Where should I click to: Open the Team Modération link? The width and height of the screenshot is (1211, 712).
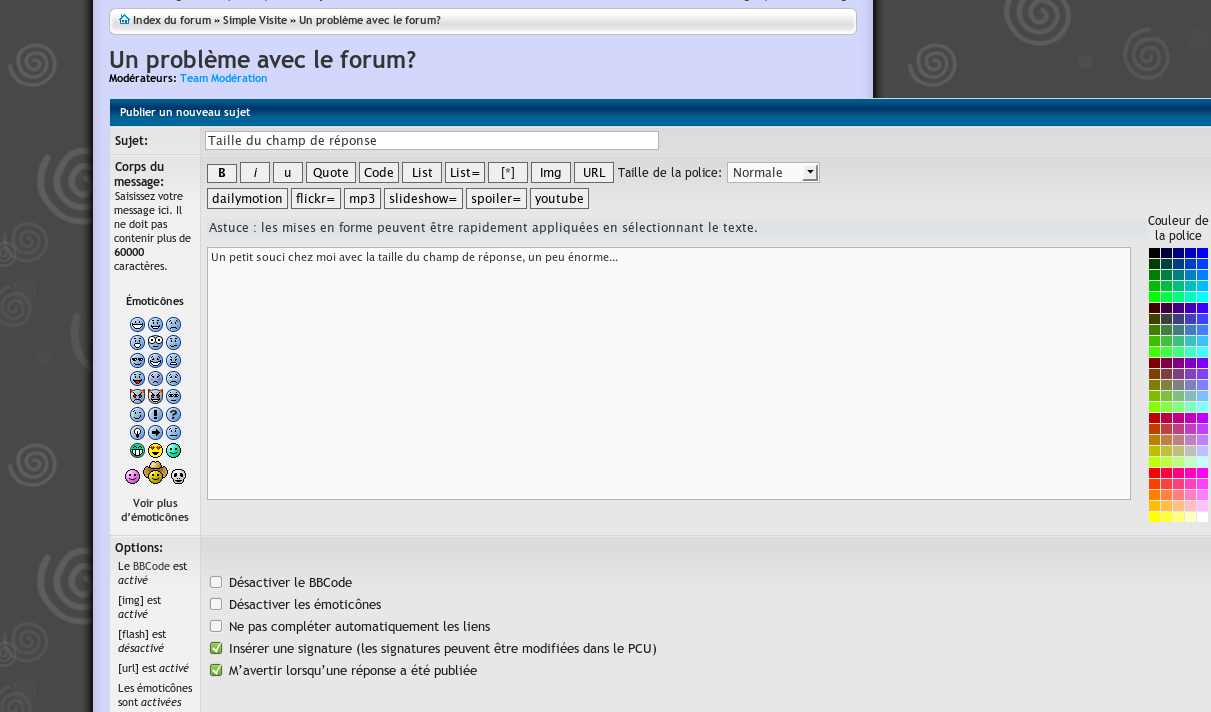[x=223, y=77]
